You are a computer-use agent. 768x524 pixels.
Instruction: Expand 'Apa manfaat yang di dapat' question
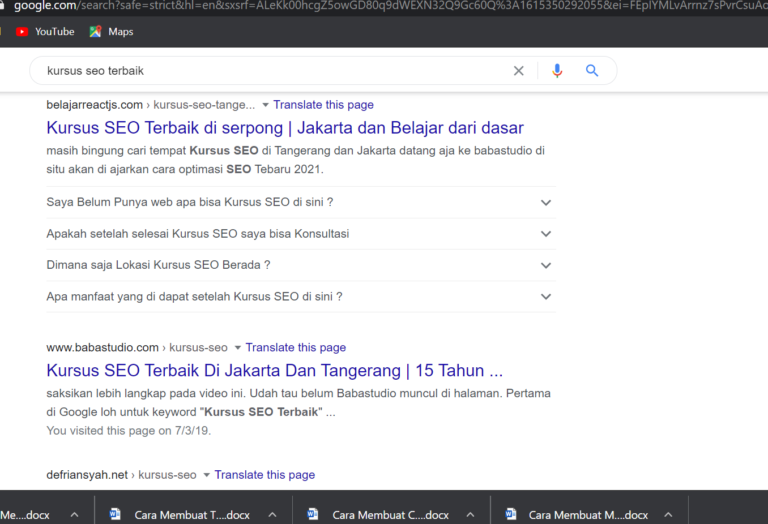(301, 296)
